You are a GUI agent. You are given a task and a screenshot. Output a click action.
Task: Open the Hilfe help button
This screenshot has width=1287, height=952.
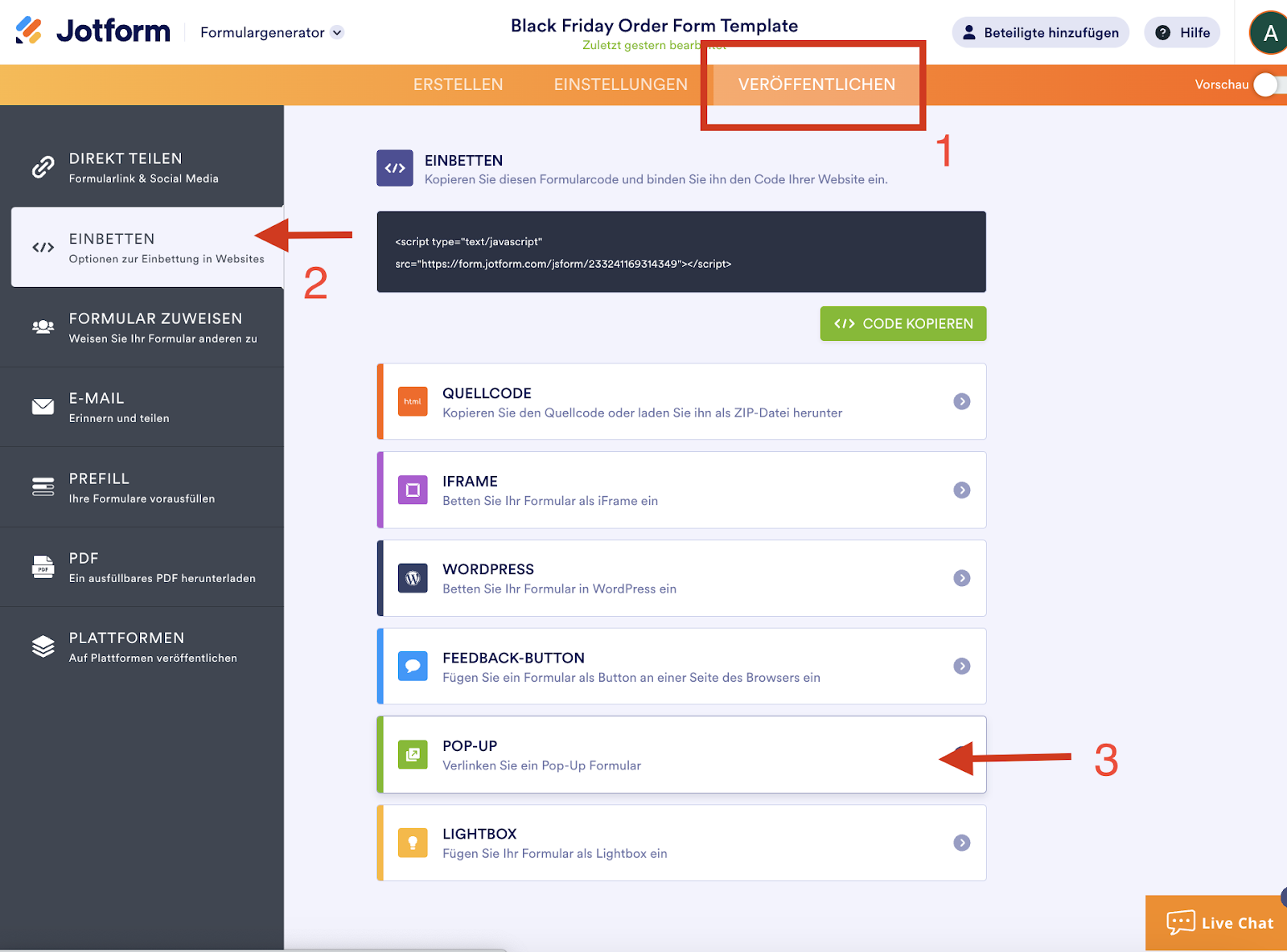click(x=1182, y=32)
